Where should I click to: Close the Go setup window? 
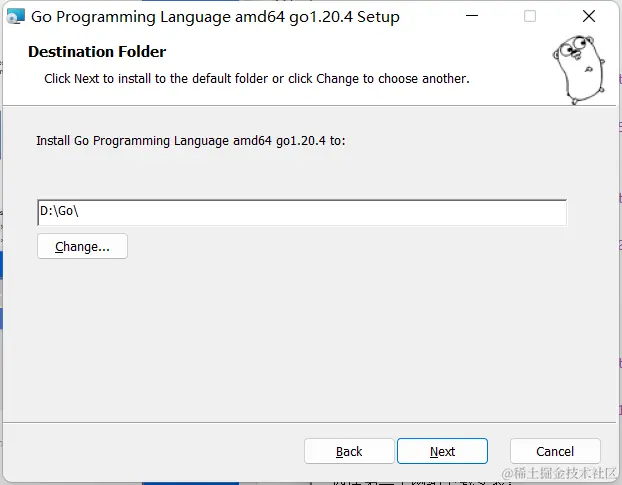[589, 16]
